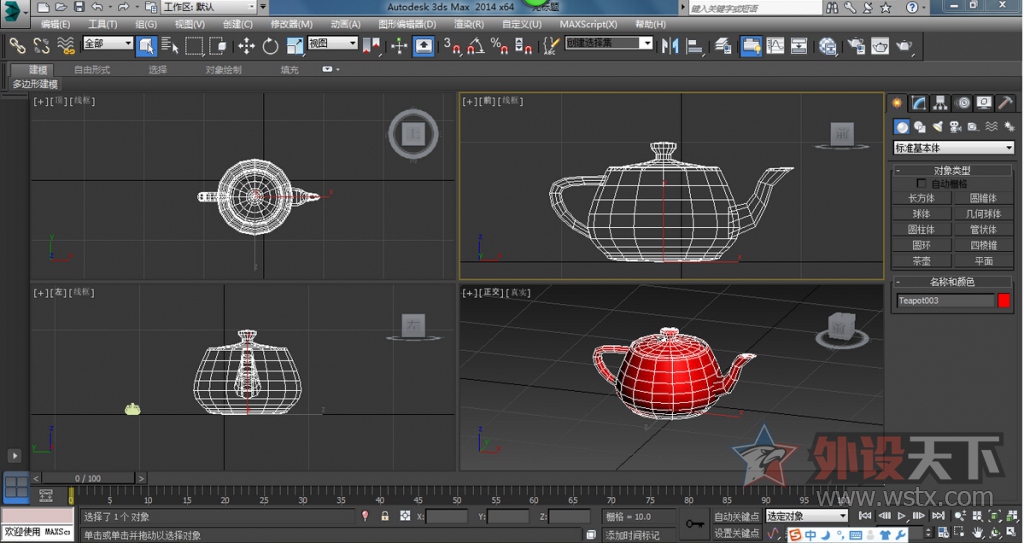Activate the Rotate tool
The image size is (1024, 543).
coord(271,46)
